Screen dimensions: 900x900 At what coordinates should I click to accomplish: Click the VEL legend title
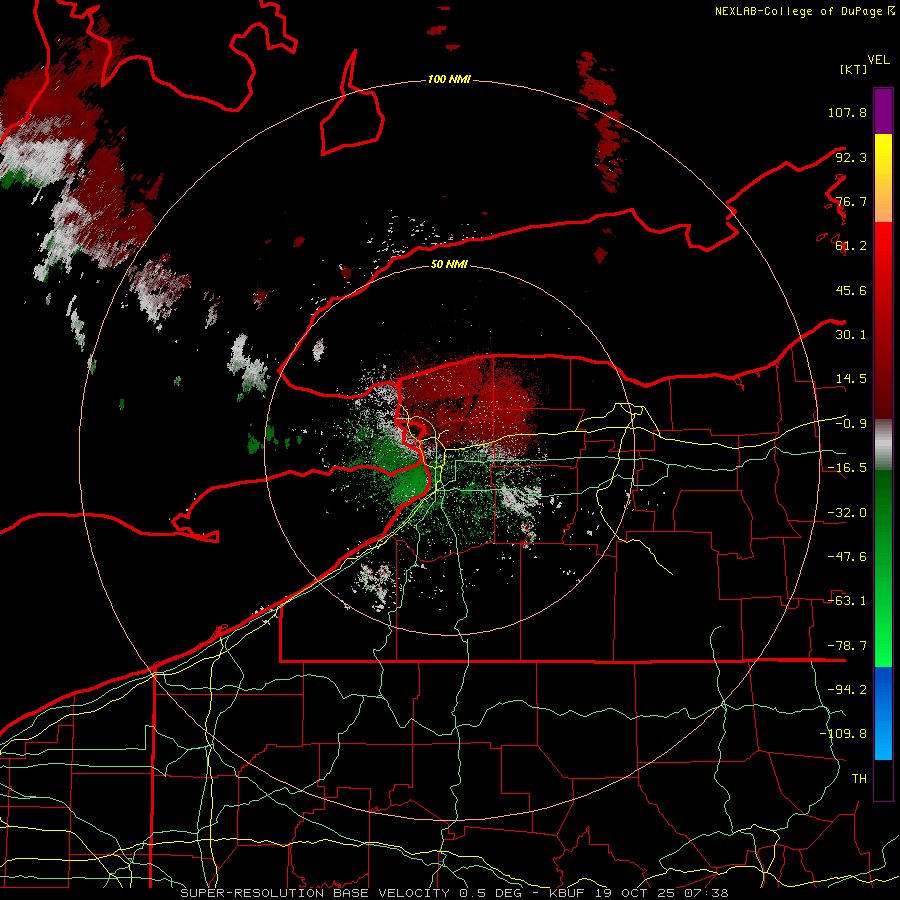(x=878, y=60)
